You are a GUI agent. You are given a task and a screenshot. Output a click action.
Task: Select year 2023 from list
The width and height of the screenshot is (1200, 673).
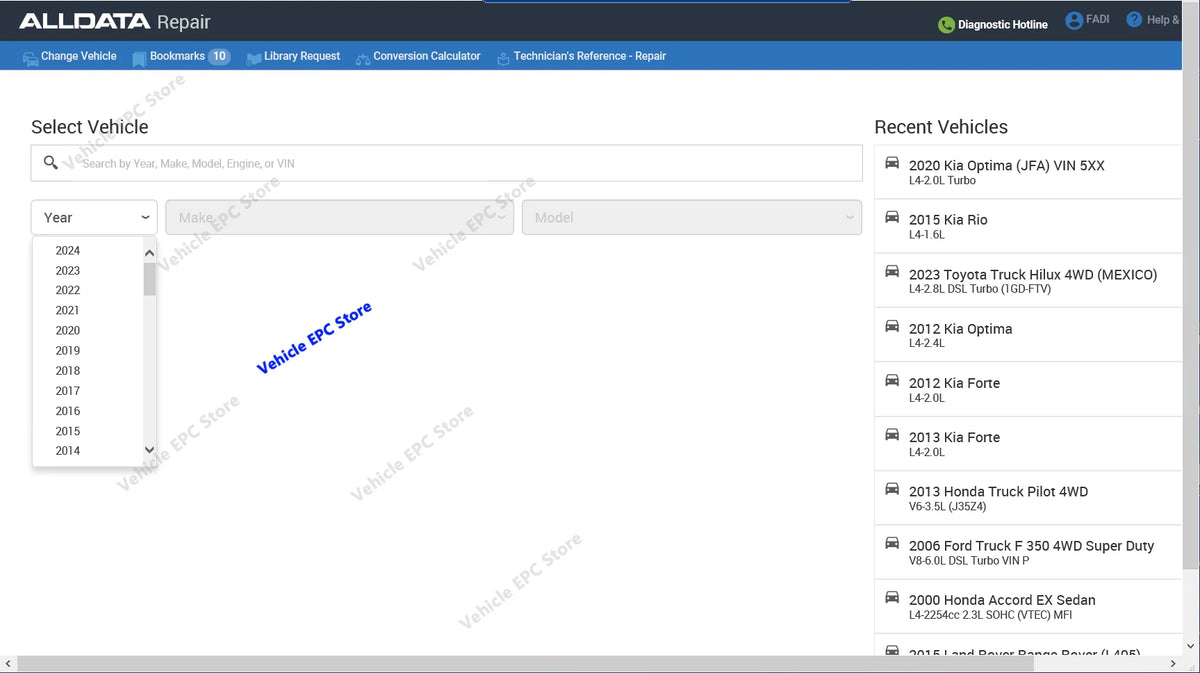[68, 271]
